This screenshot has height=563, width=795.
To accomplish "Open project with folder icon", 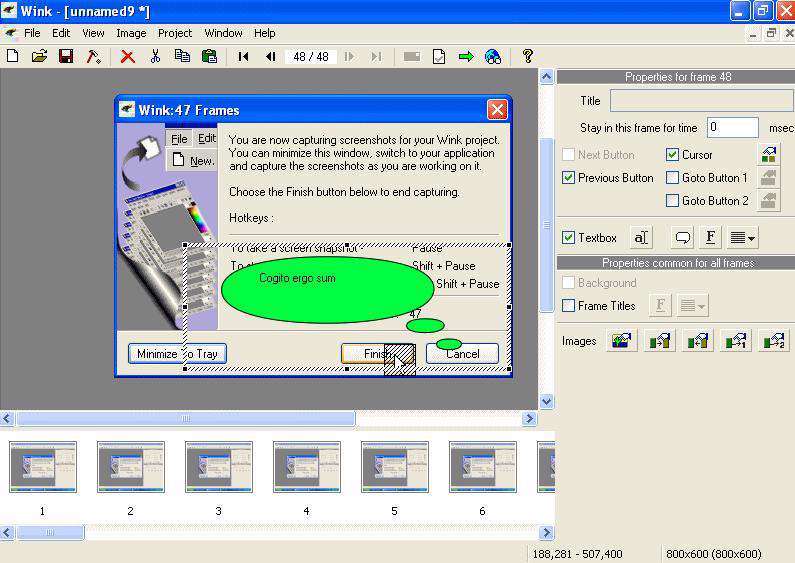I will (40, 56).
